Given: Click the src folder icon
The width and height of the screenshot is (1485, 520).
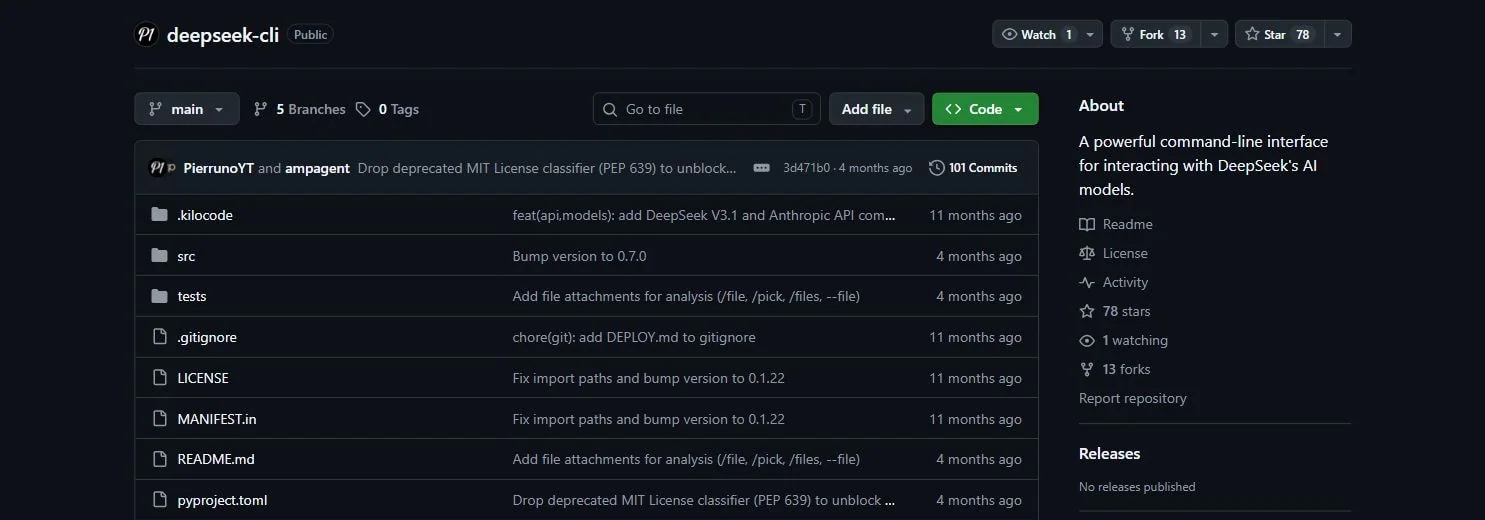Looking at the screenshot, I should [159, 256].
